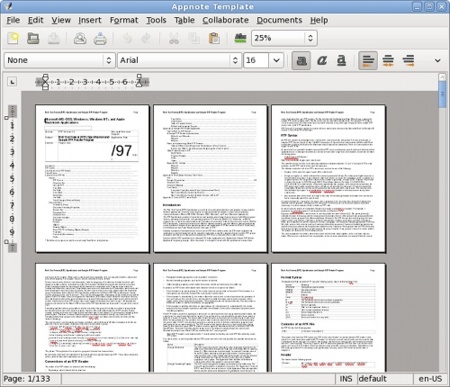Open a file using the Open icon
Screen dimensions: 450x387
point(33,38)
